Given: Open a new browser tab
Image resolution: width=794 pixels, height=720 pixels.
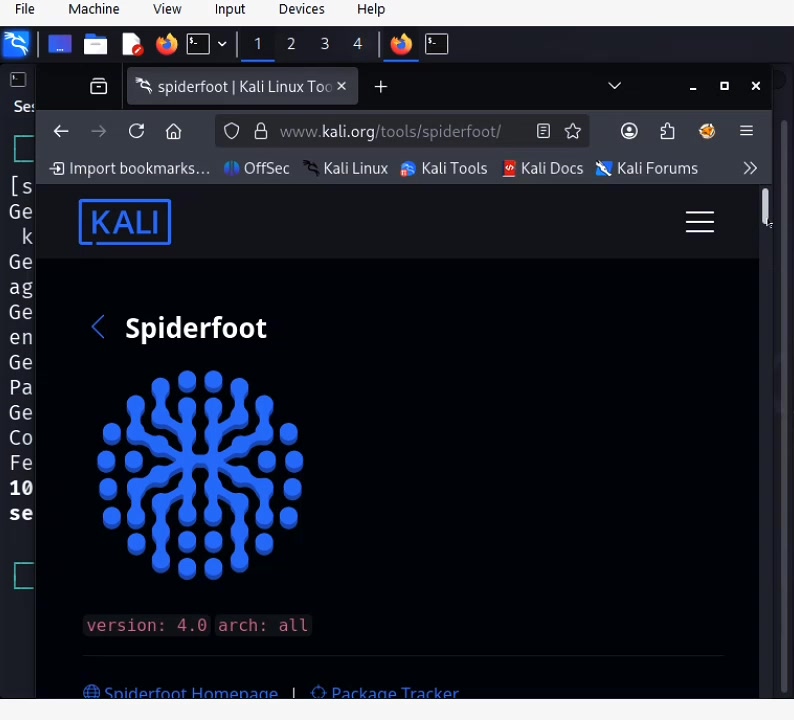Looking at the screenshot, I should coord(381,87).
